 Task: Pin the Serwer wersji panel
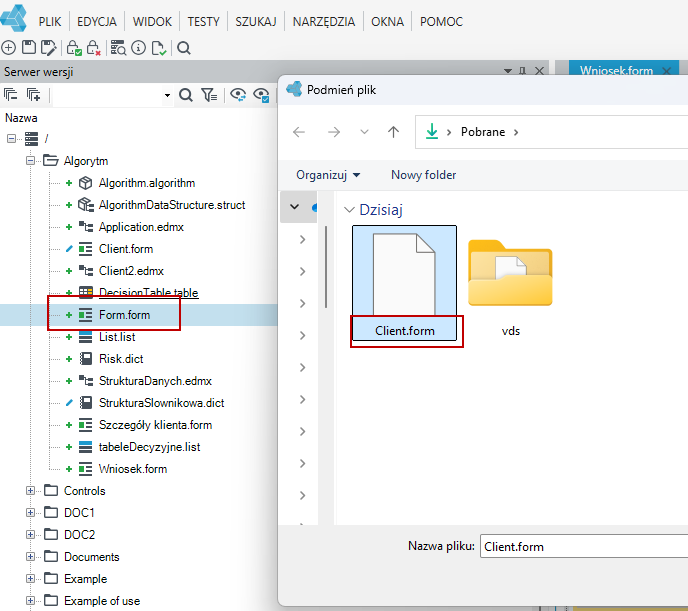[523, 71]
